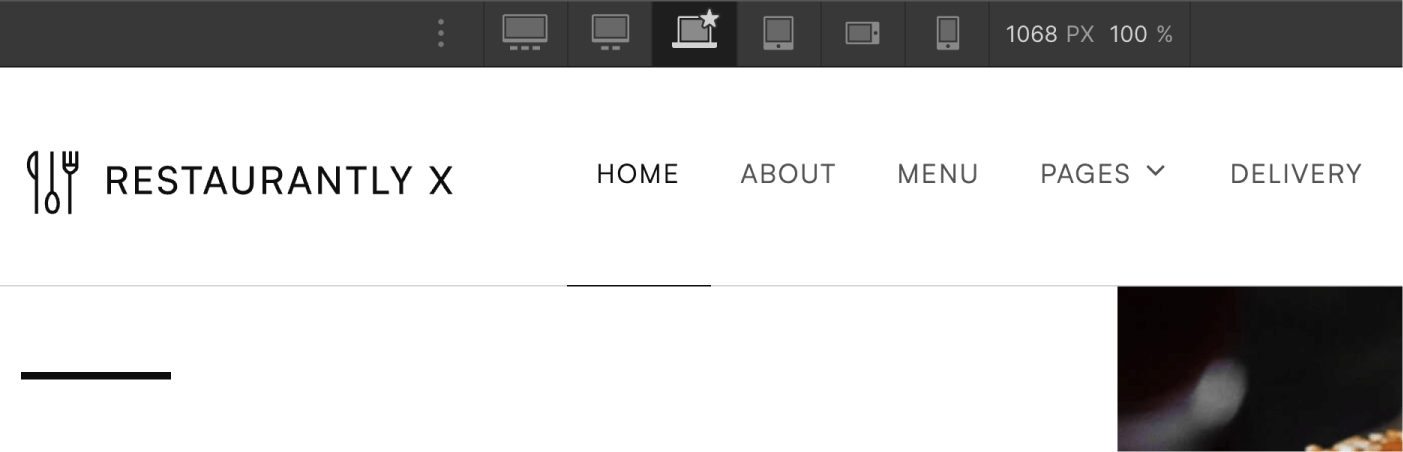Switch to the mobile landscape breakpoint

tap(862, 34)
